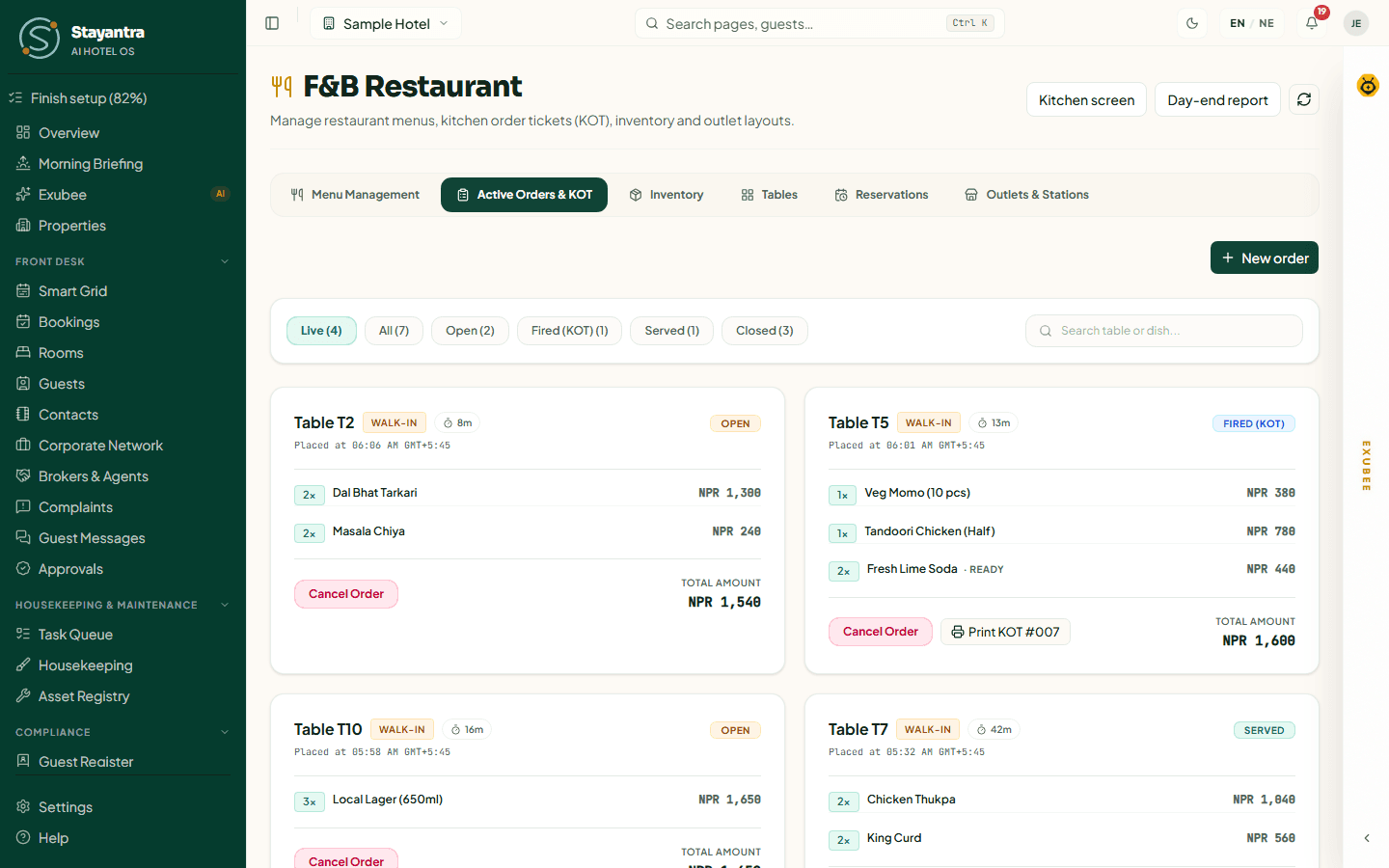Filter orders by Open (2)
The height and width of the screenshot is (868, 1389).
pyautogui.click(x=470, y=331)
